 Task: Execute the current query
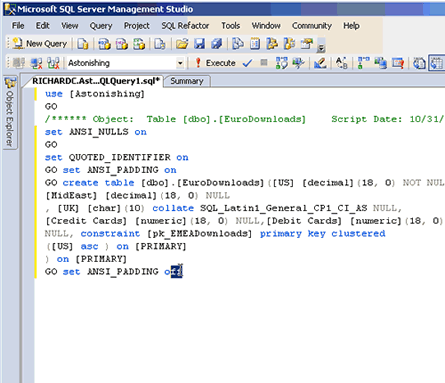click(x=215, y=63)
